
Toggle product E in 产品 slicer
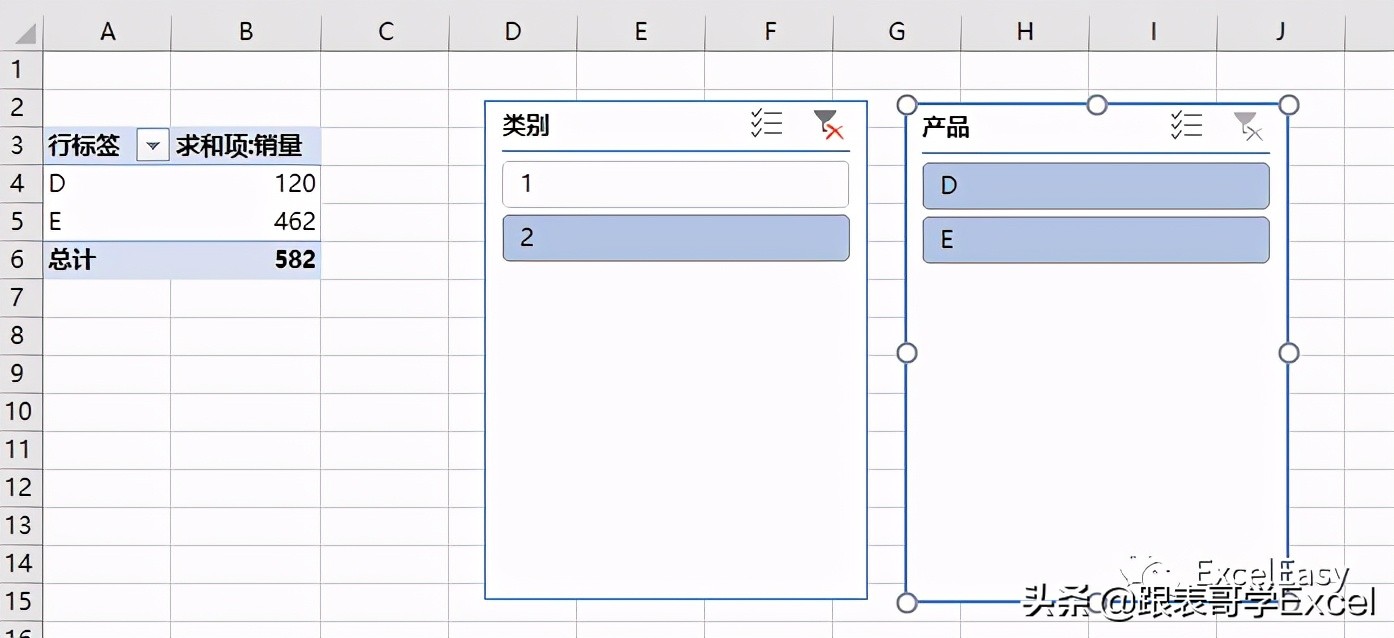click(1095, 240)
